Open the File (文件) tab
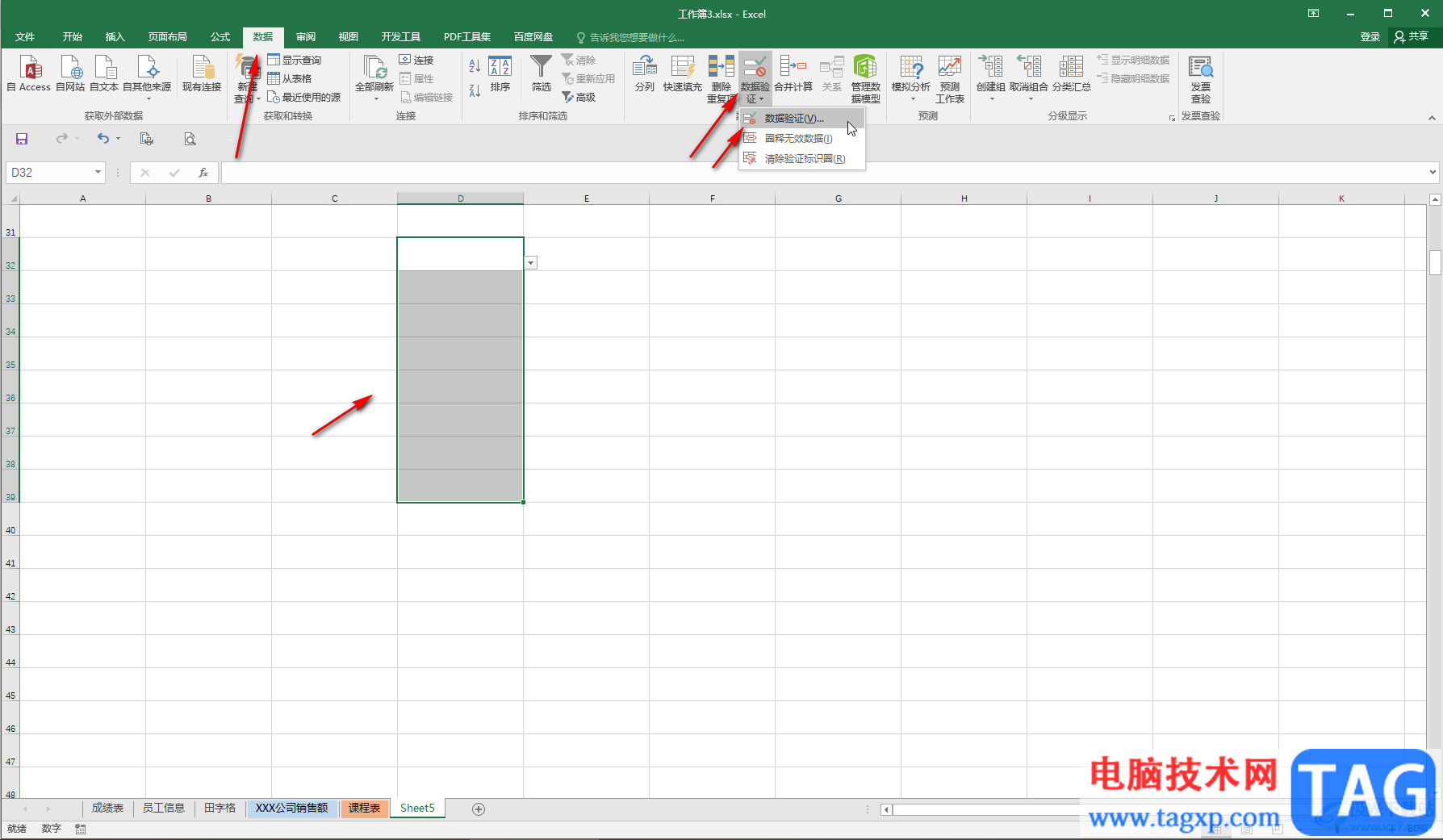The image size is (1443, 840). (25, 37)
